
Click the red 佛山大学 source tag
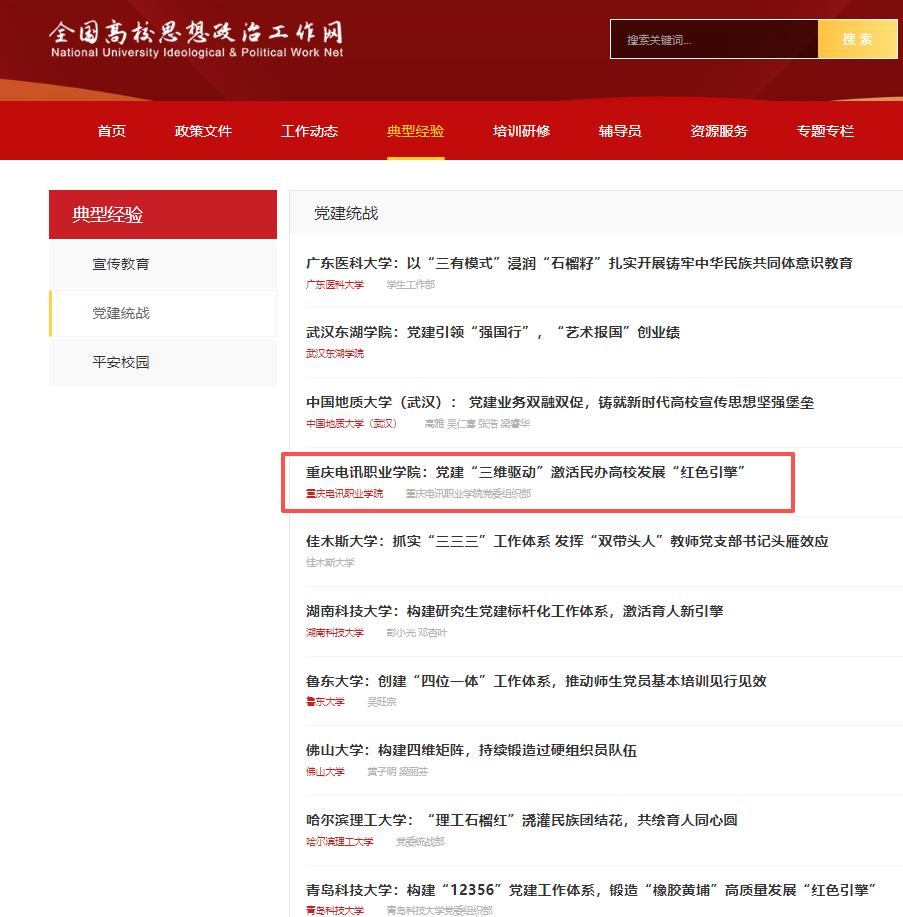pyautogui.click(x=325, y=772)
